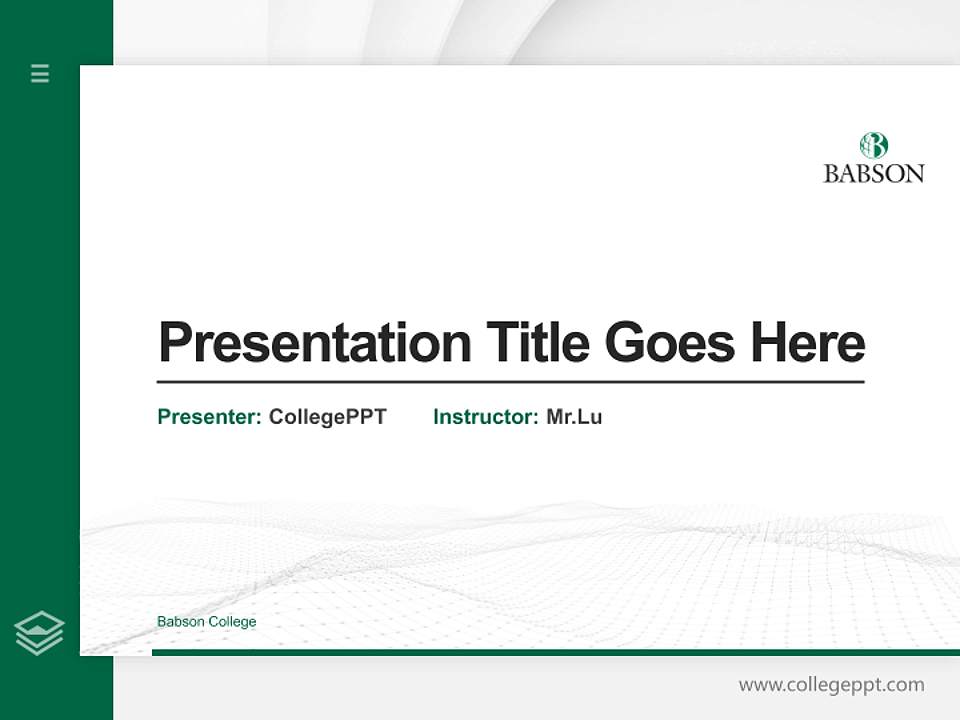Open the www.collegeppt.com website link

tap(830, 686)
